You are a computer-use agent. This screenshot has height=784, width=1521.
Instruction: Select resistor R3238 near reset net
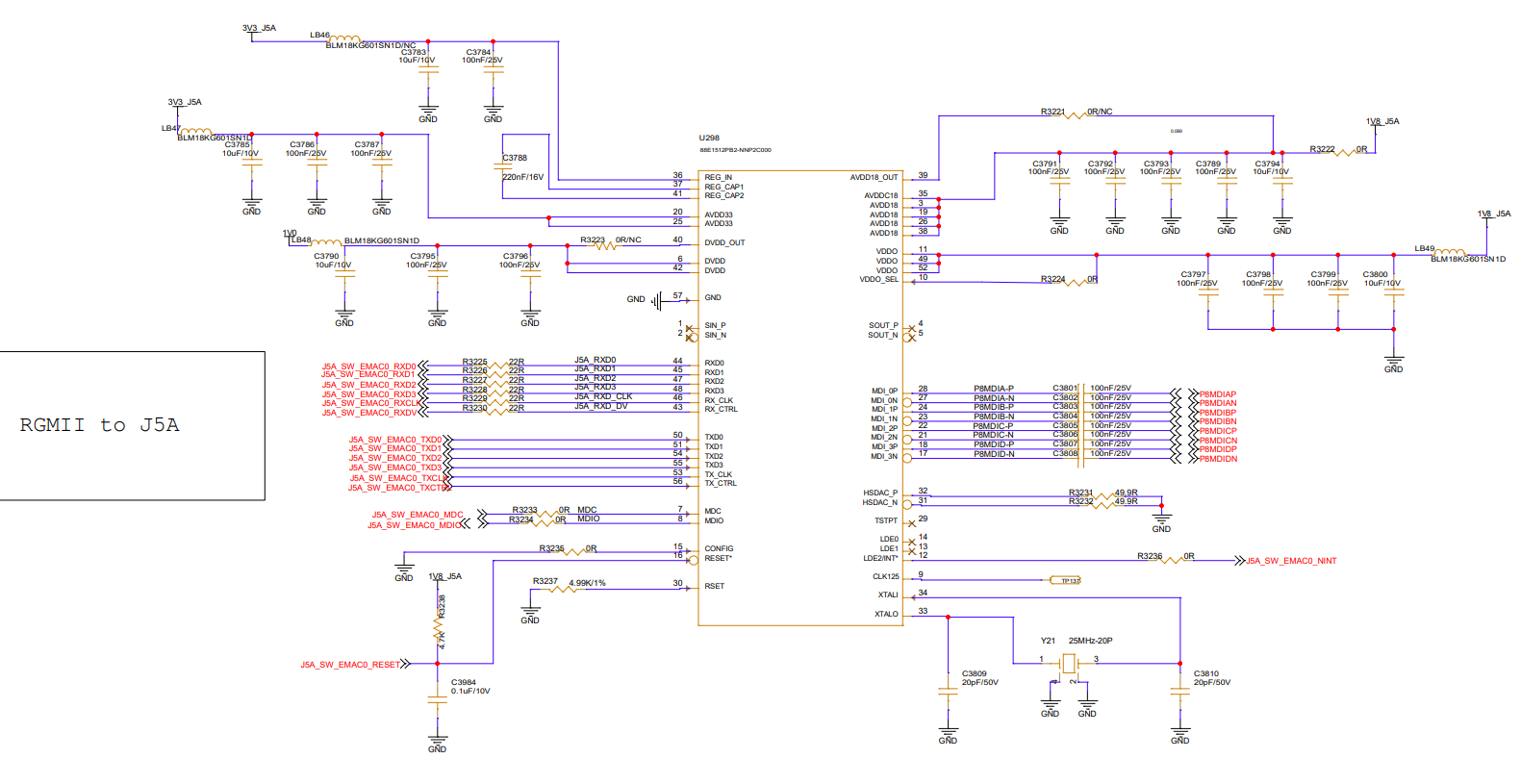(x=441, y=621)
